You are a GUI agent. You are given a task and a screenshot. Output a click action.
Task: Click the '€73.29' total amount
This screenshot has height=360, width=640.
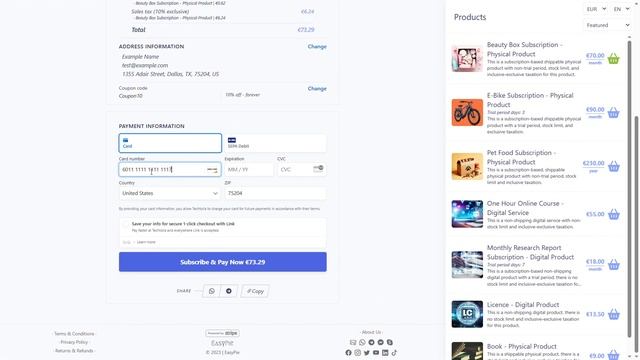(306, 30)
